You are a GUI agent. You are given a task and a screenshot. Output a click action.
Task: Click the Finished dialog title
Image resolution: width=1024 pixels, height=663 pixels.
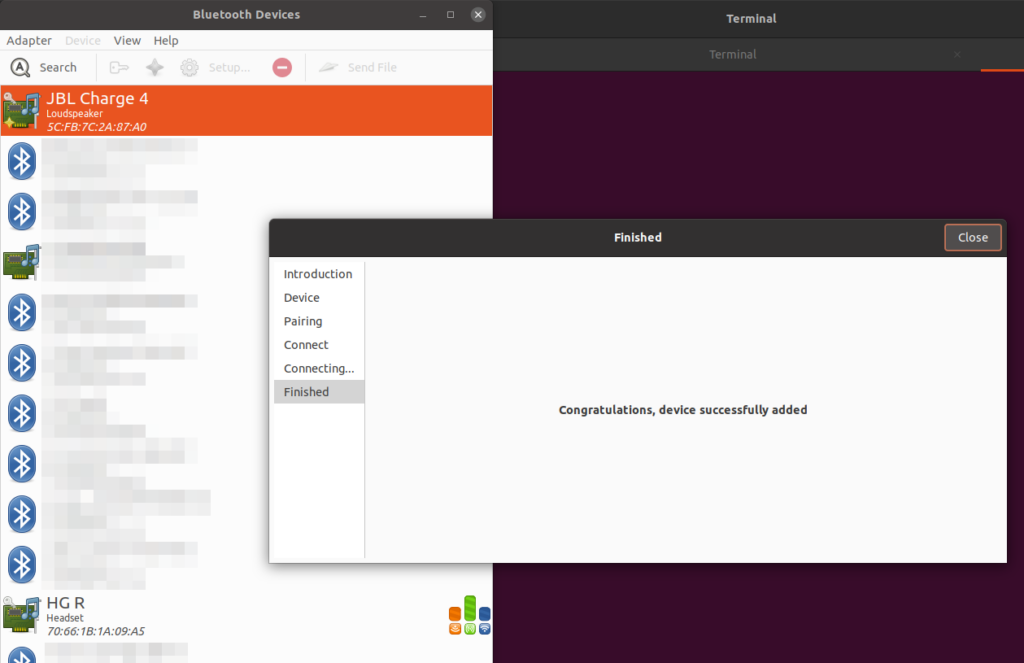point(638,238)
